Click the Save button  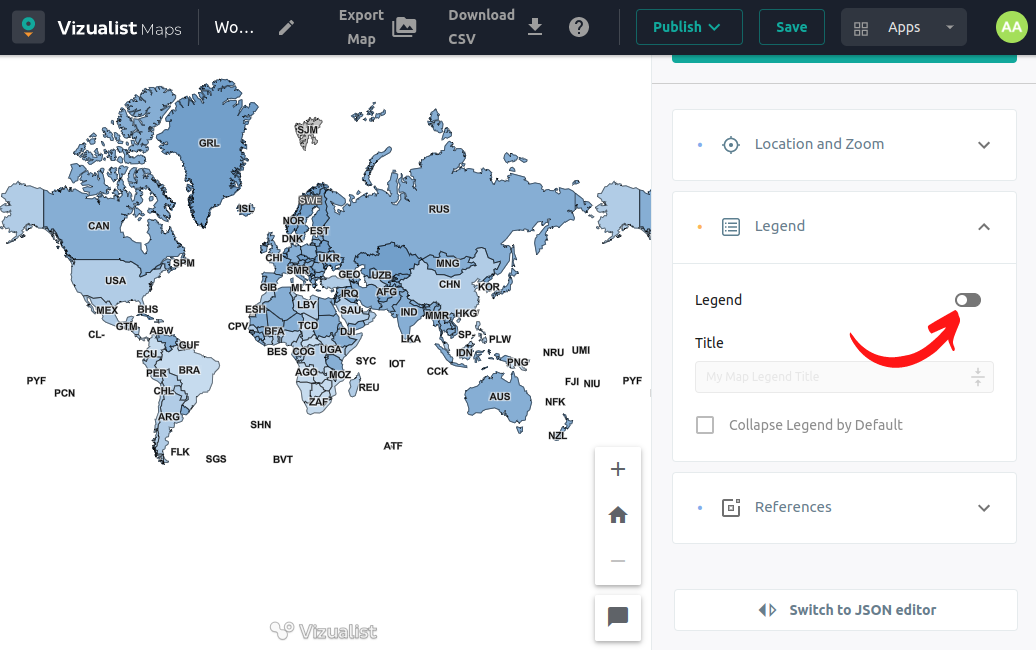[x=791, y=27]
